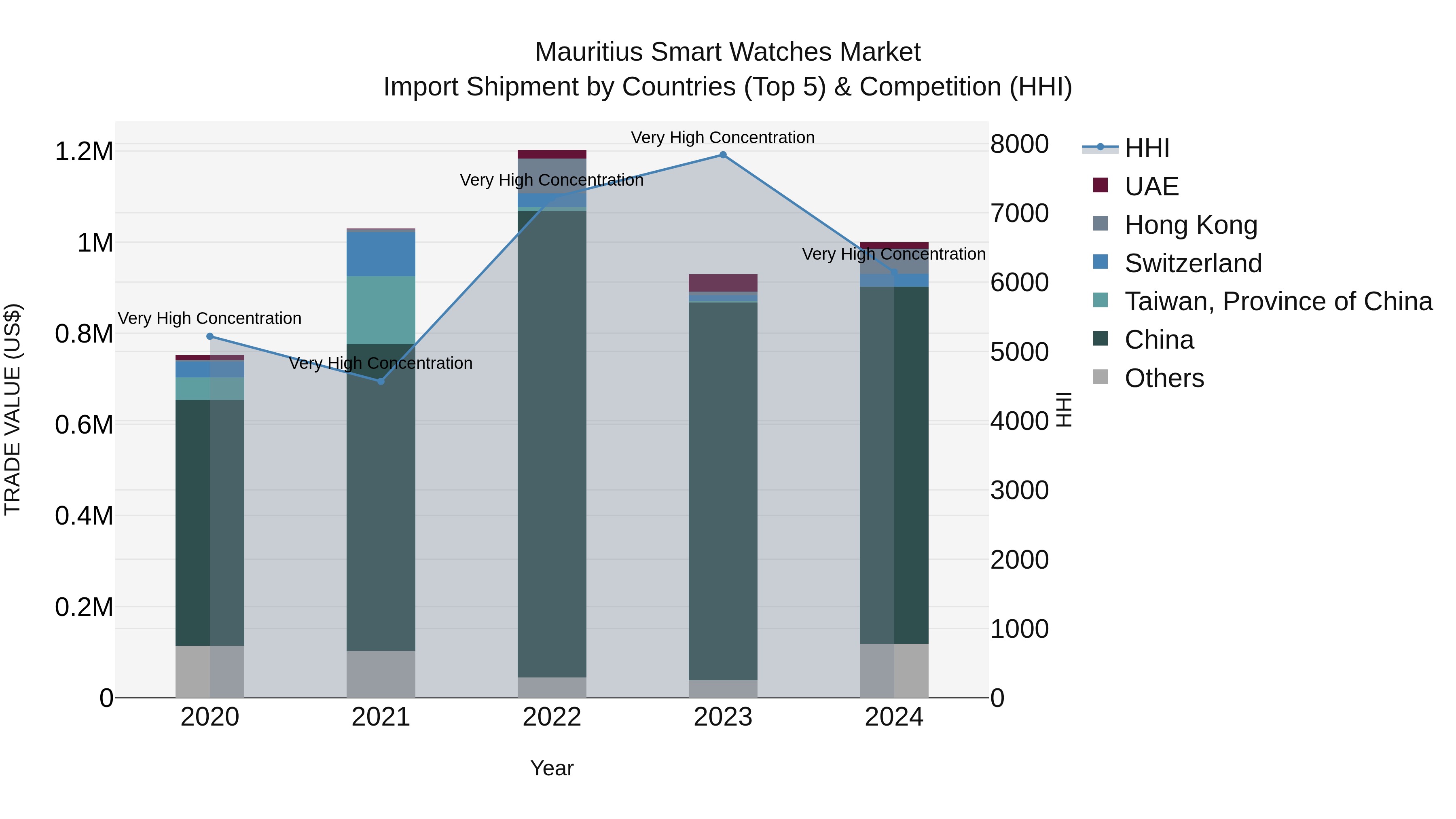Select the China bar segment for 2022

tap(552, 444)
